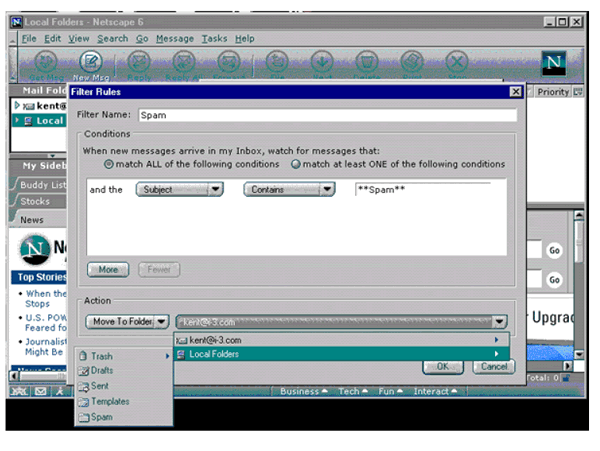This screenshot has height=451, width=600.
Task: Click the Netscape logo in sidebar News
Action: [34, 249]
